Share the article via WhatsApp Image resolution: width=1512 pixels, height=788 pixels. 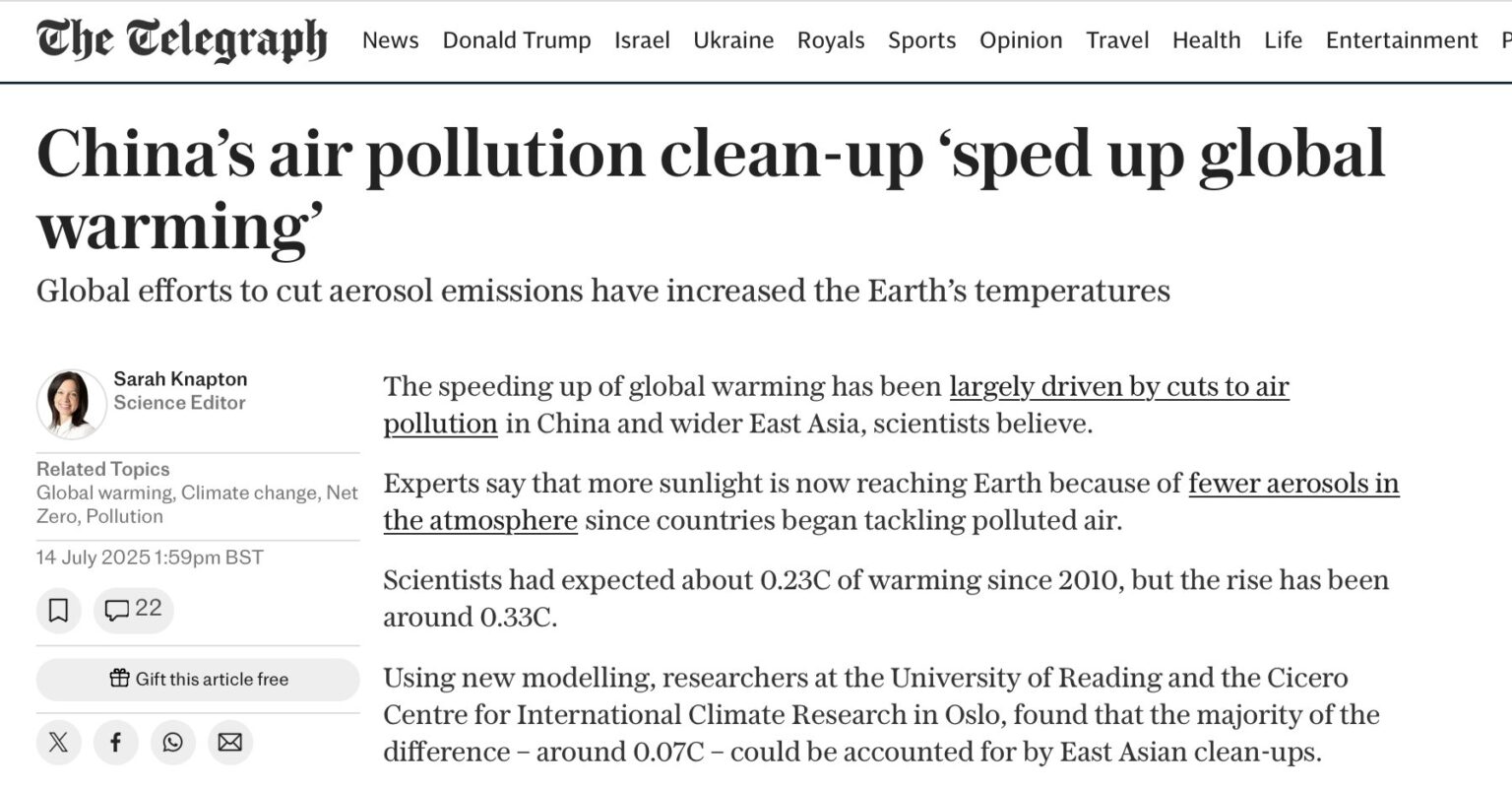coord(173,743)
